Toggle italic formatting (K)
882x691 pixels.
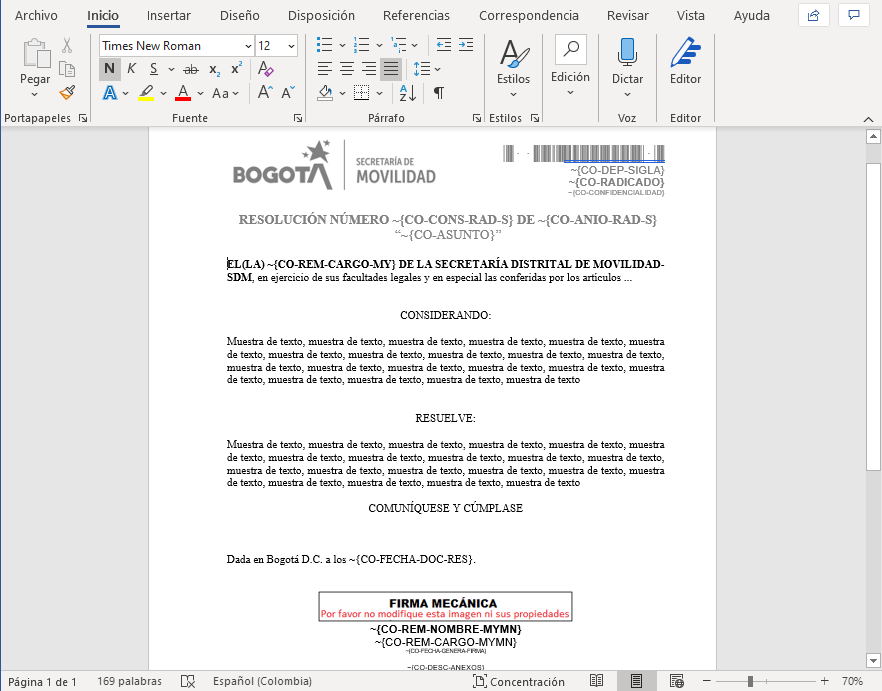[132, 69]
